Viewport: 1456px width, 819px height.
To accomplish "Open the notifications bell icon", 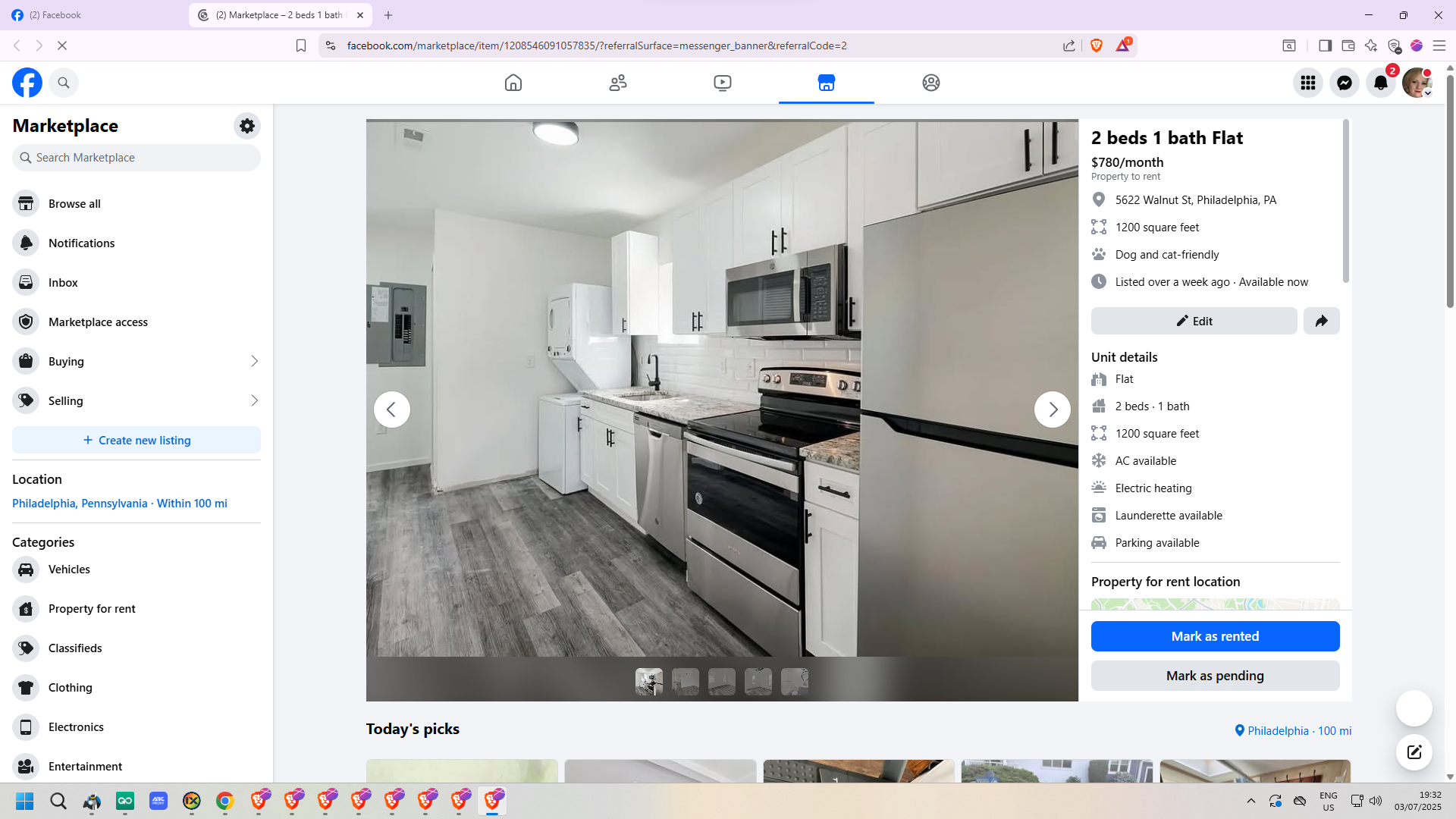I will click(x=1381, y=83).
